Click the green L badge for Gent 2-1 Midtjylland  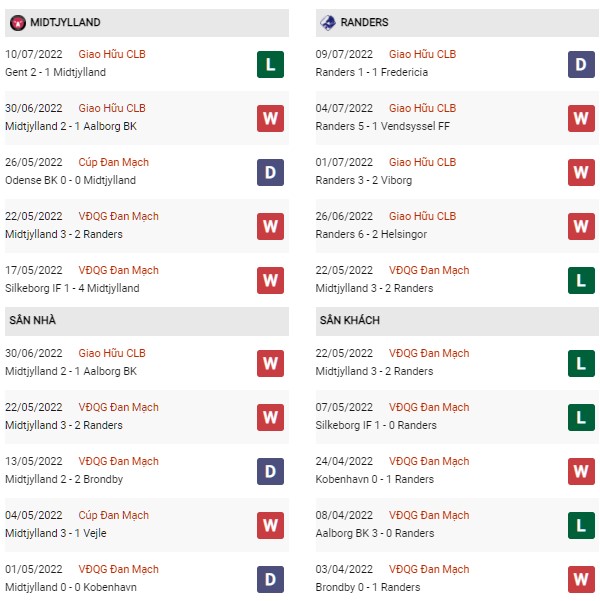point(270,64)
